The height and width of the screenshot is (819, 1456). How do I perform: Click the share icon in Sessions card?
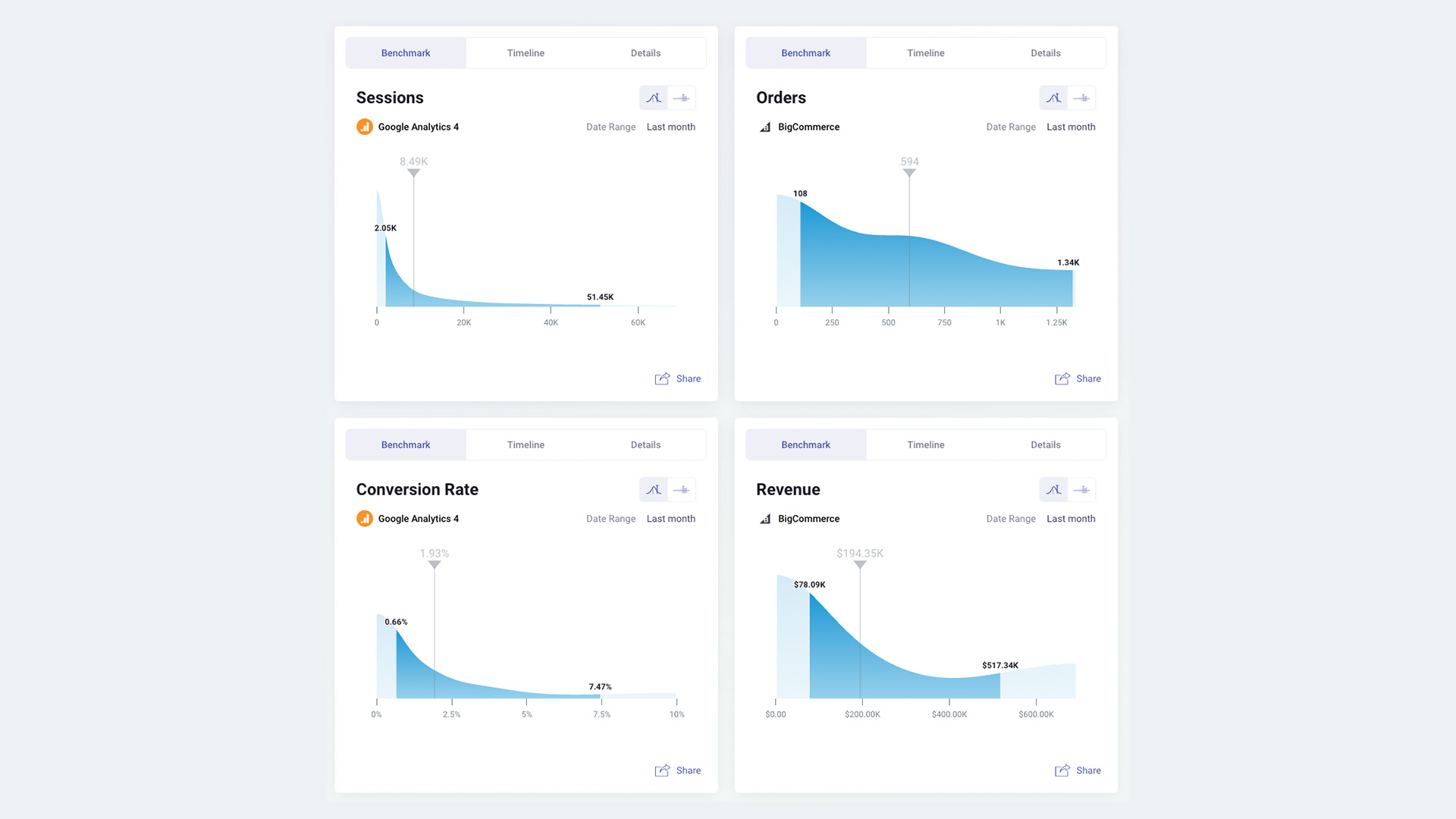pos(663,378)
